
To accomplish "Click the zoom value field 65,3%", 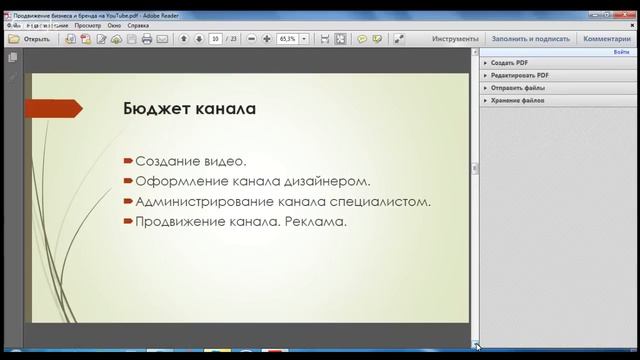I will click(x=288, y=39).
